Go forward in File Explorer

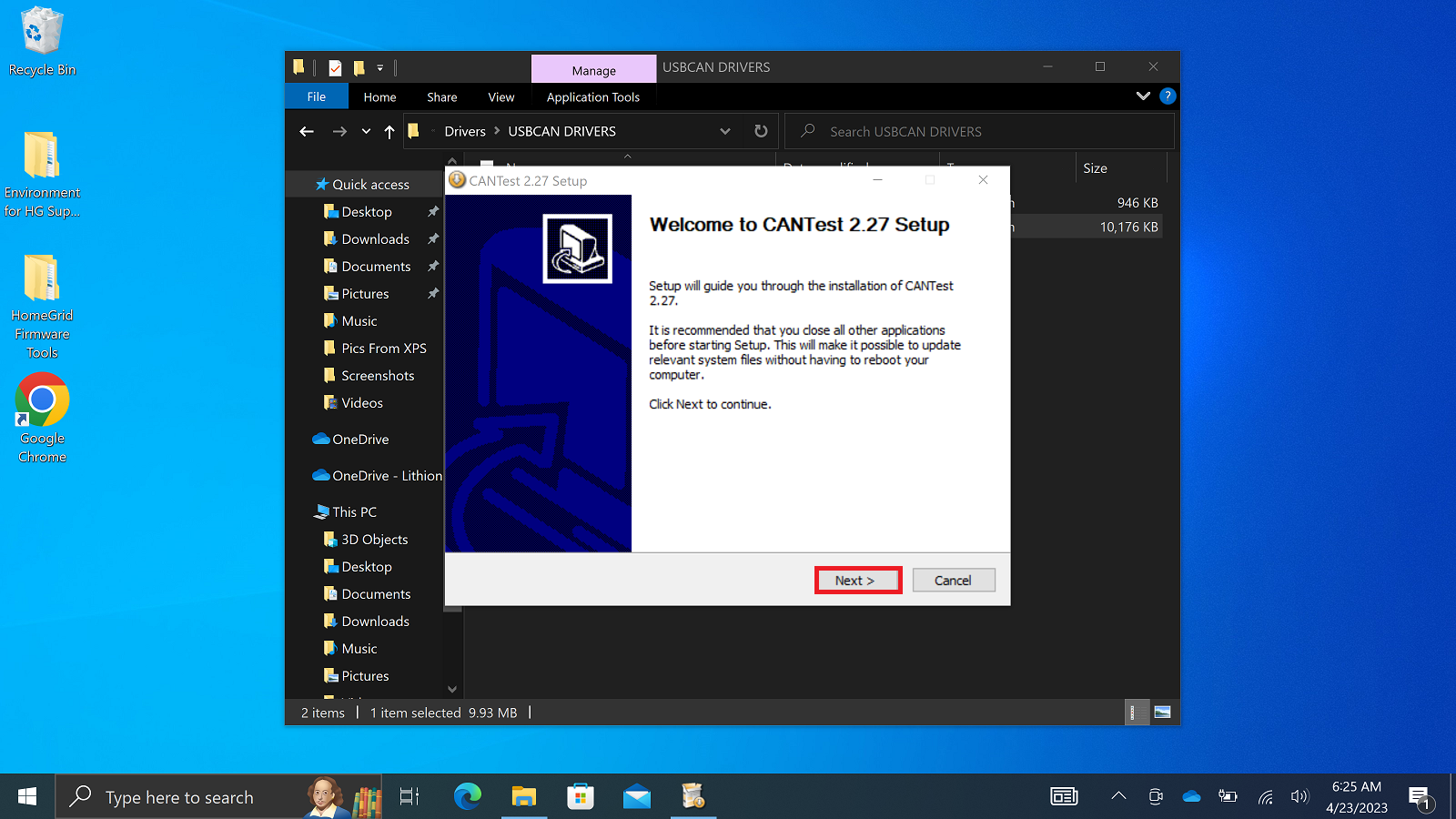tap(339, 132)
